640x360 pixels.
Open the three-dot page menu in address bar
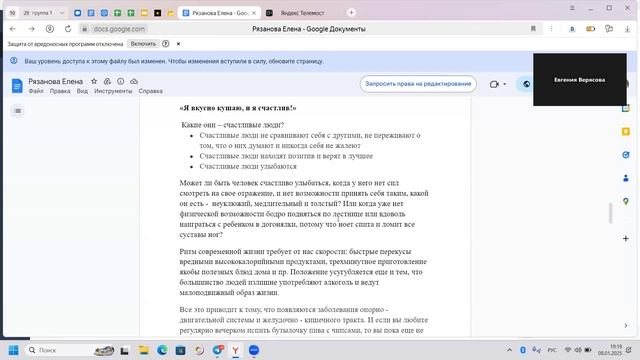(551, 29)
